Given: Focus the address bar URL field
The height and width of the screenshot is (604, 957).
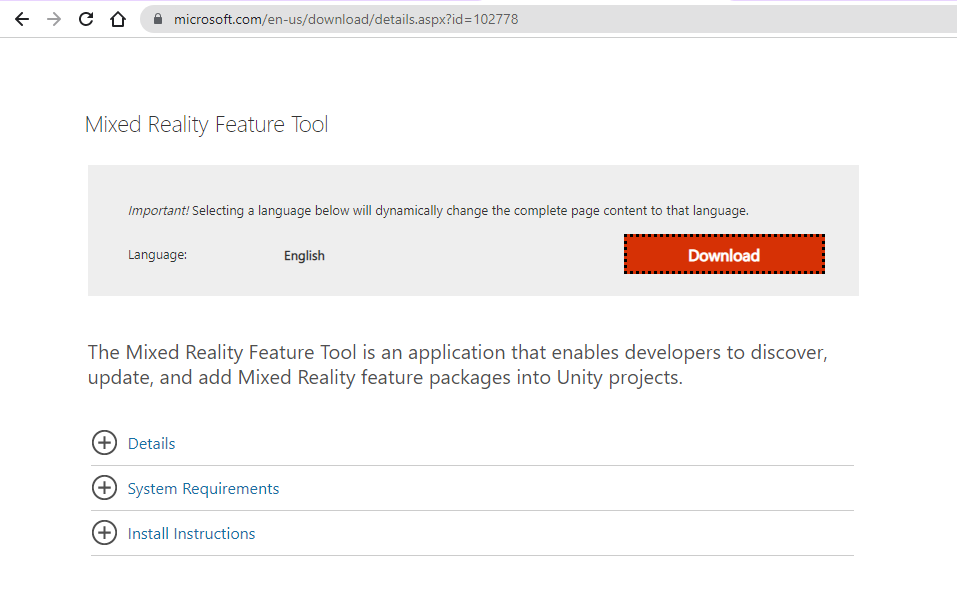Looking at the screenshot, I should [549, 20].
